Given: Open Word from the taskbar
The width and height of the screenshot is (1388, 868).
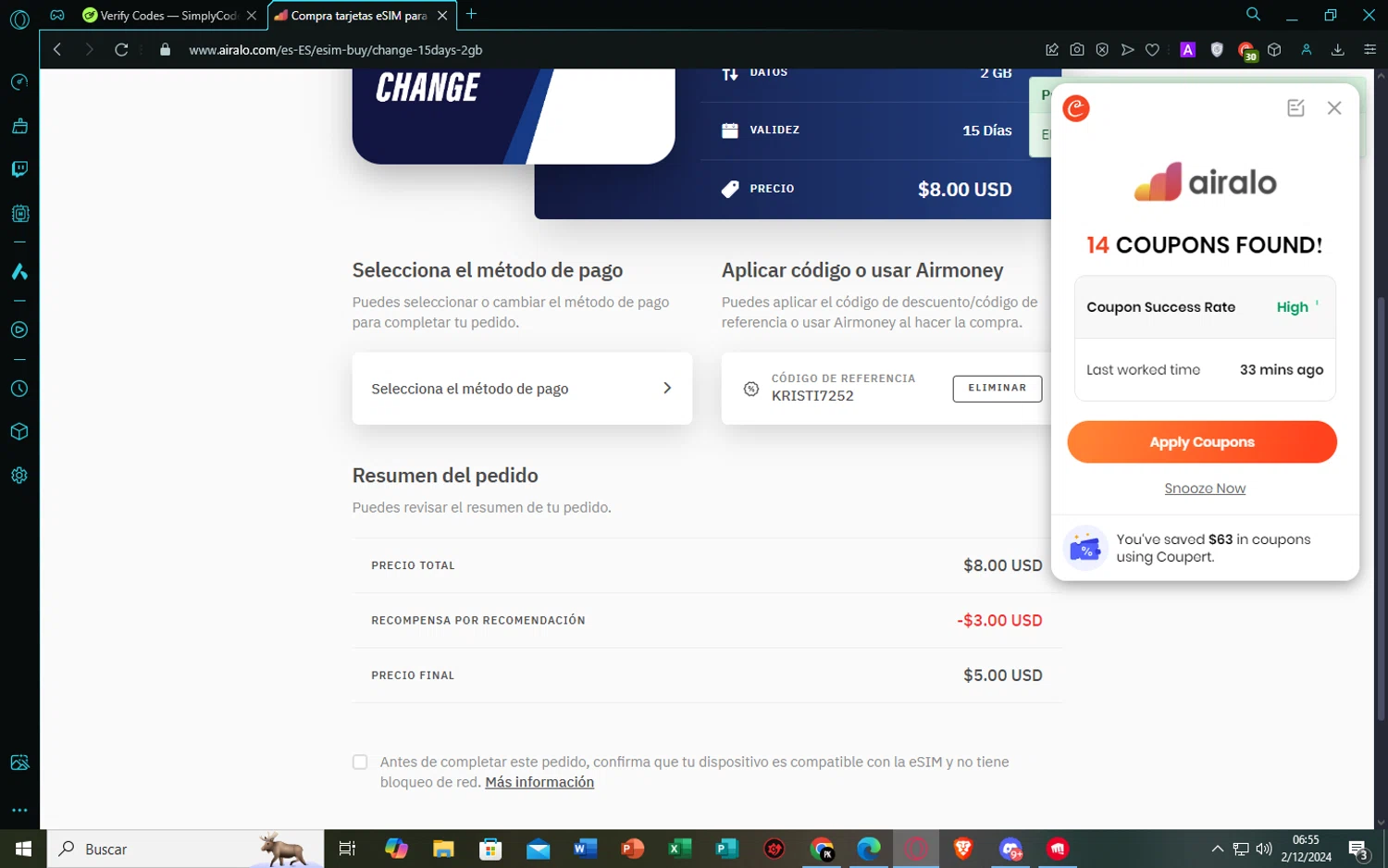Looking at the screenshot, I should [x=585, y=849].
